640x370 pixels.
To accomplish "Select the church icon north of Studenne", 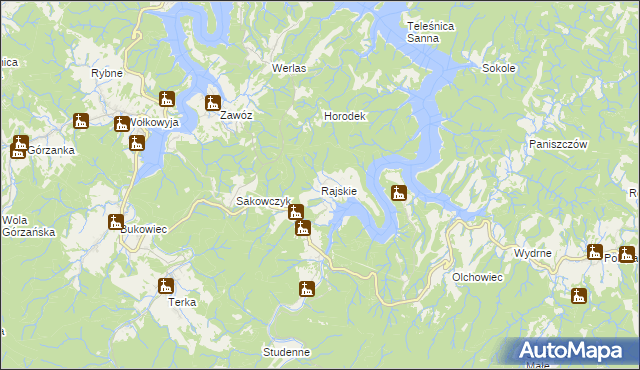I will [307, 289].
